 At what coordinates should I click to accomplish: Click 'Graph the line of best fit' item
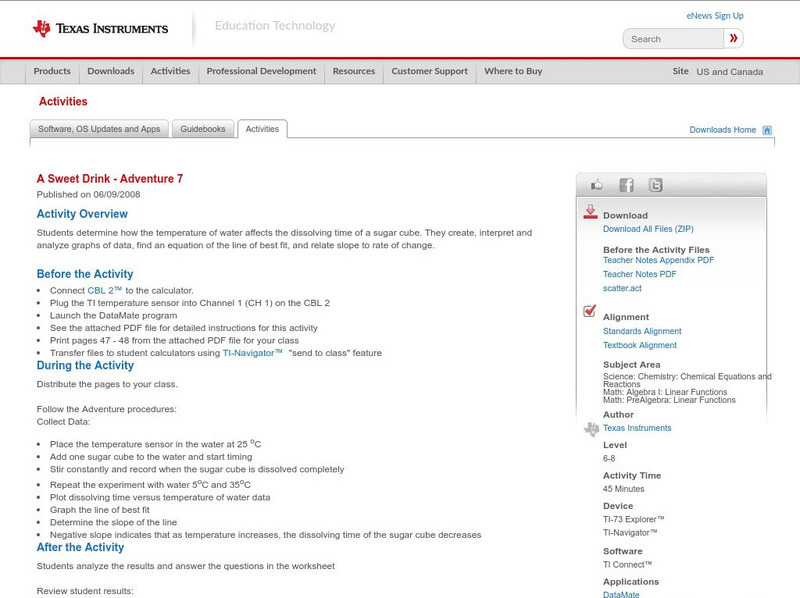99,510
